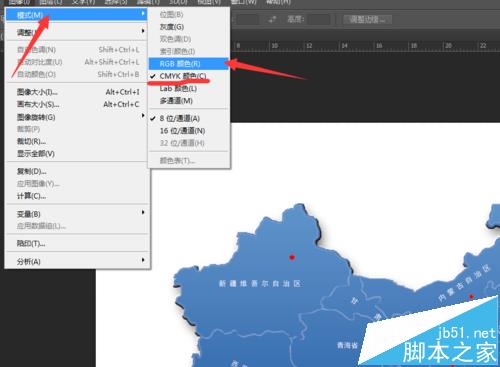
Task: Choose 自动色调(N) from the menu
Action: point(77,50)
